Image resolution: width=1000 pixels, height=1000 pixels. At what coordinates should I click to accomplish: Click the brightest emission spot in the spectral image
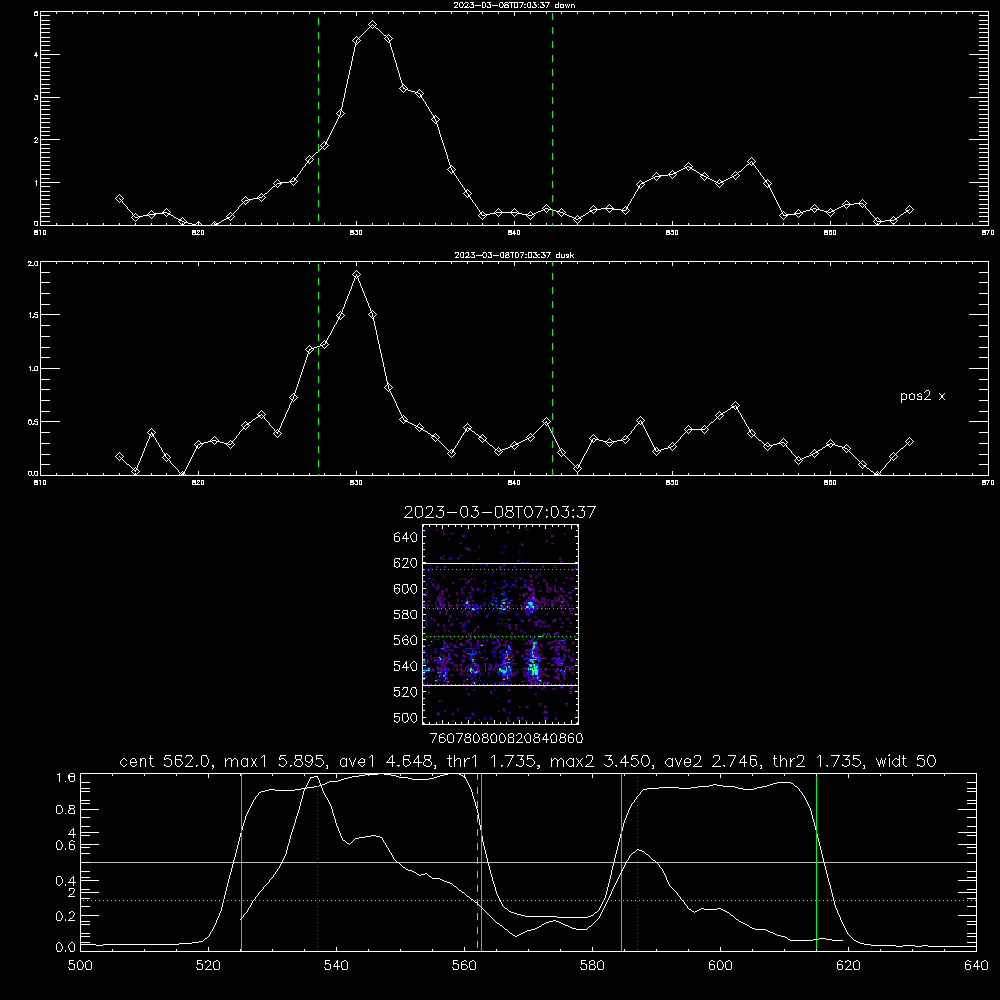534,669
